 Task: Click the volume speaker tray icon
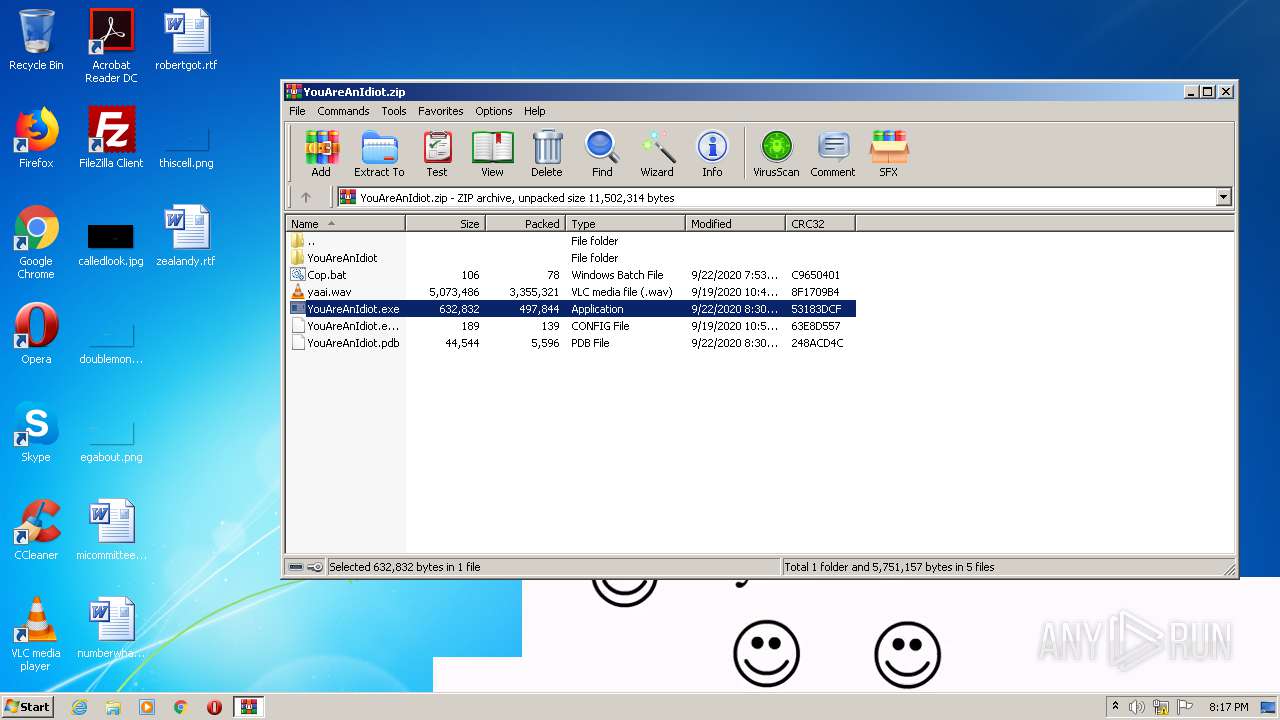[x=1136, y=707]
